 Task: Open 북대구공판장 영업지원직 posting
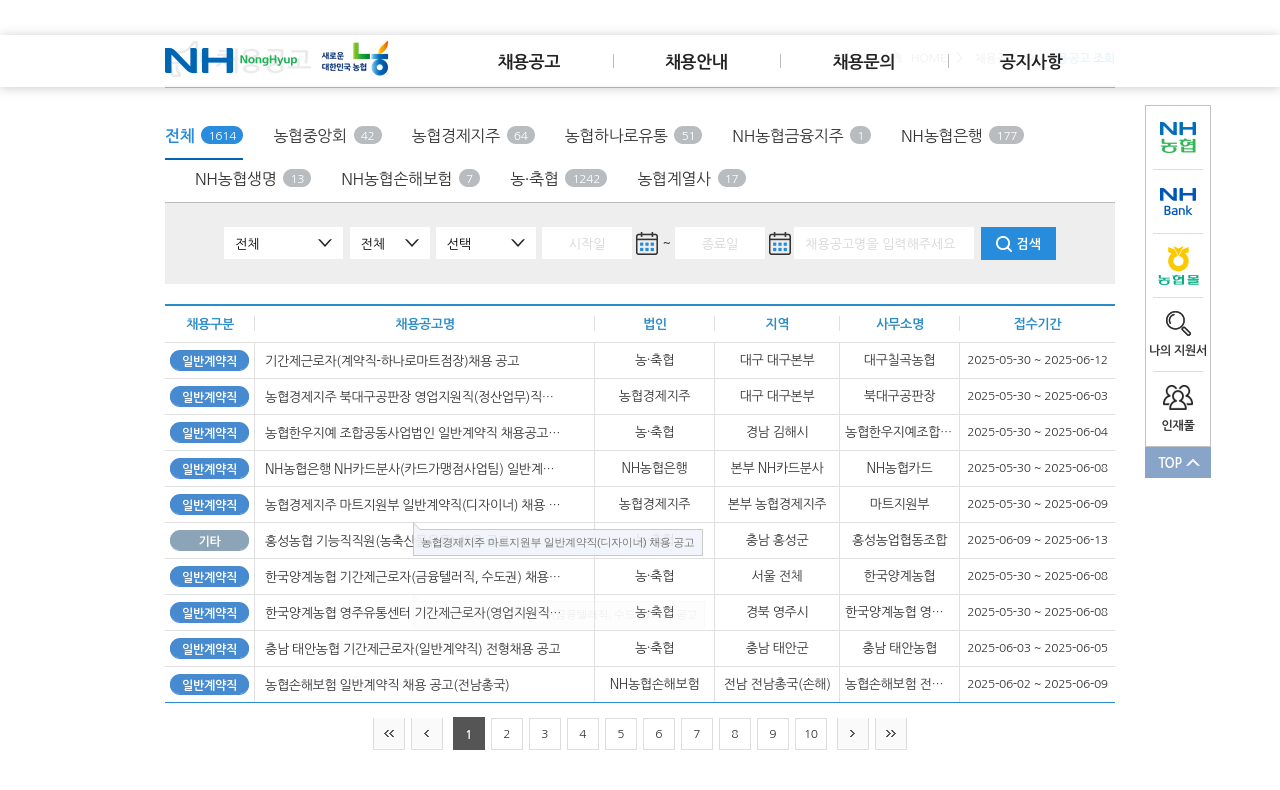point(409,396)
